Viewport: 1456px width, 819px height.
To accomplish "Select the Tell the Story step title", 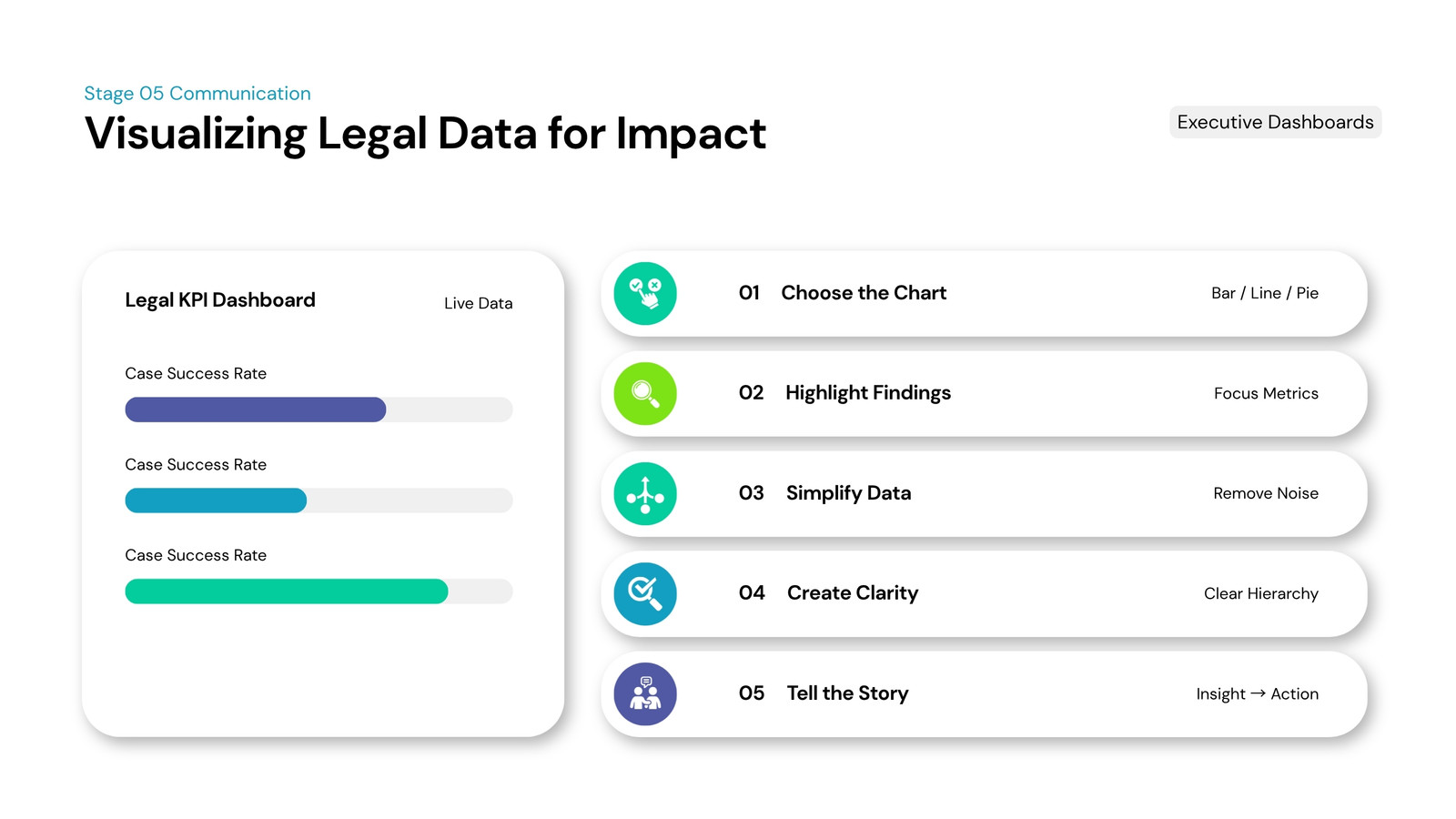I will [x=847, y=693].
